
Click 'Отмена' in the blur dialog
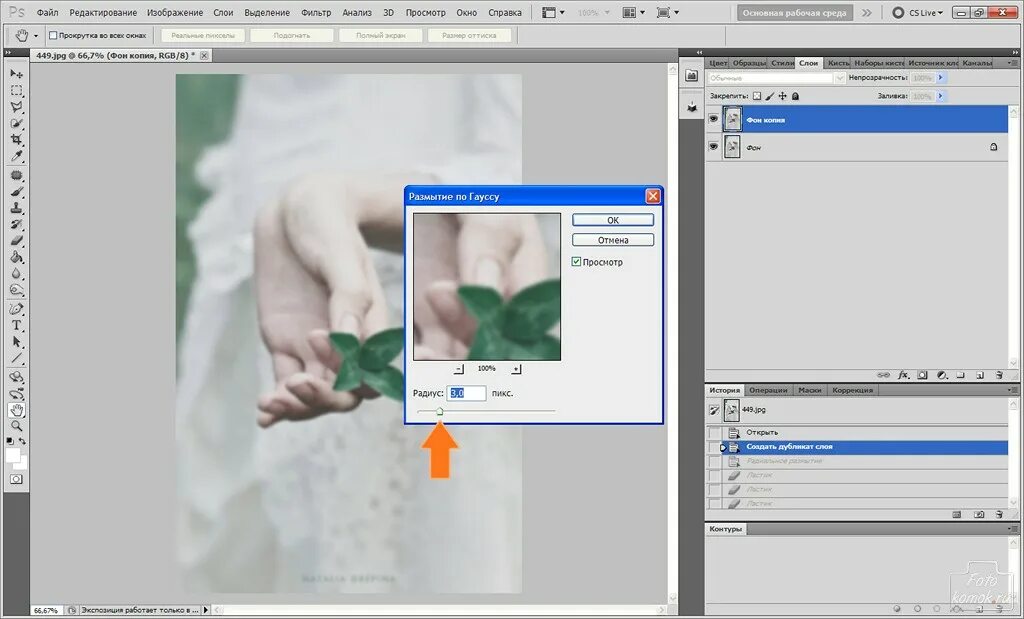tap(613, 240)
